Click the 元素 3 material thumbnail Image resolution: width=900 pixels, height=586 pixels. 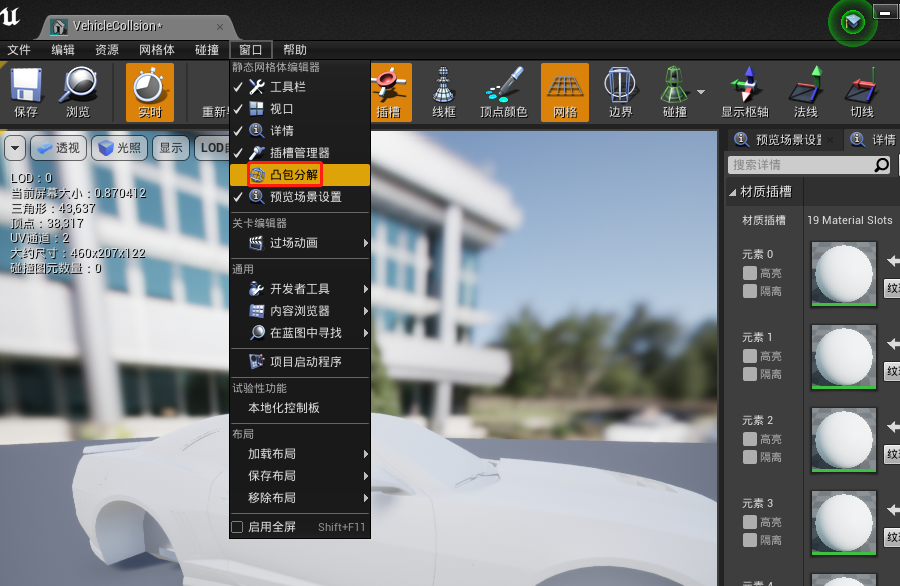coord(843,523)
